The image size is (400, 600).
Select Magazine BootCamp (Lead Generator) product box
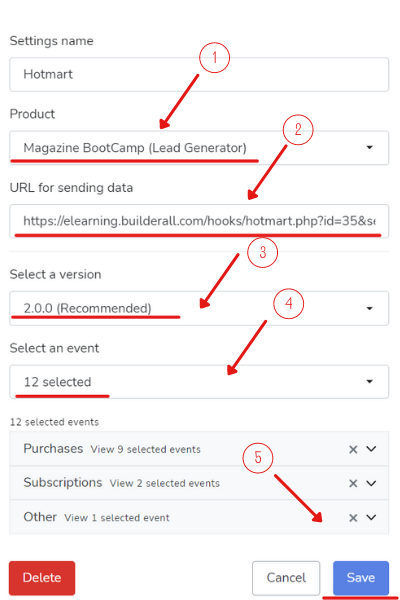[x=199, y=148]
